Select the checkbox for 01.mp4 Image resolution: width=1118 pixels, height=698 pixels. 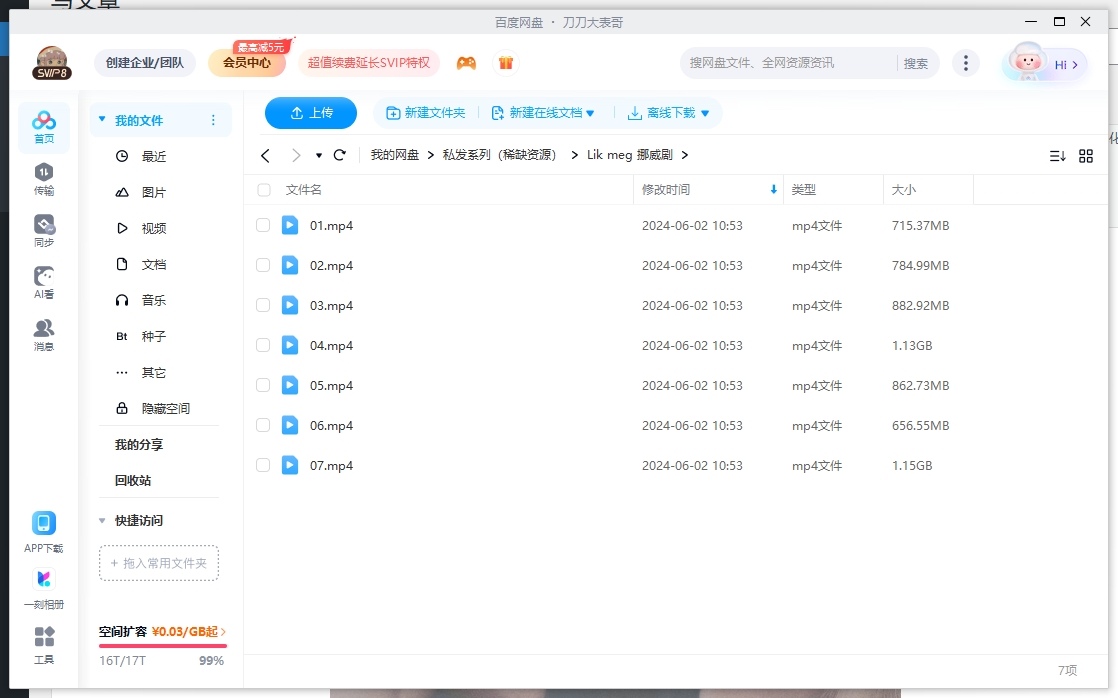point(263,225)
